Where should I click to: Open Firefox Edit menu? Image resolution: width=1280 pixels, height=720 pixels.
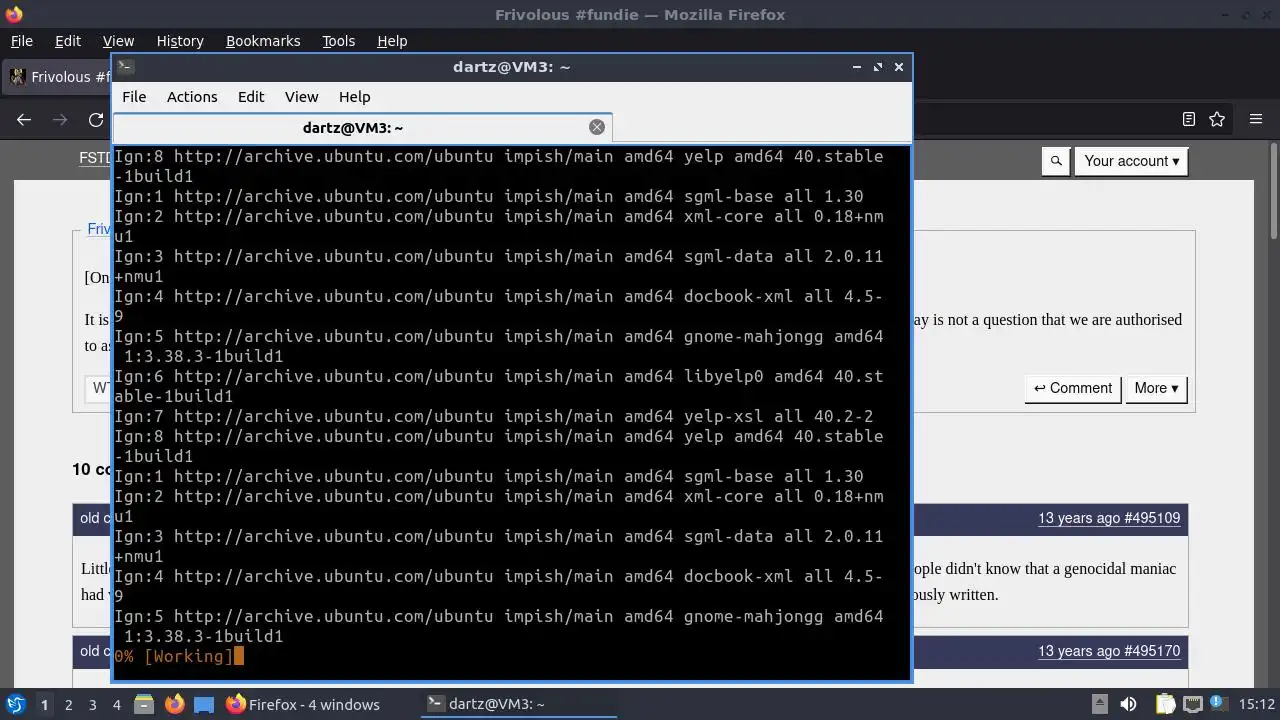tap(68, 41)
